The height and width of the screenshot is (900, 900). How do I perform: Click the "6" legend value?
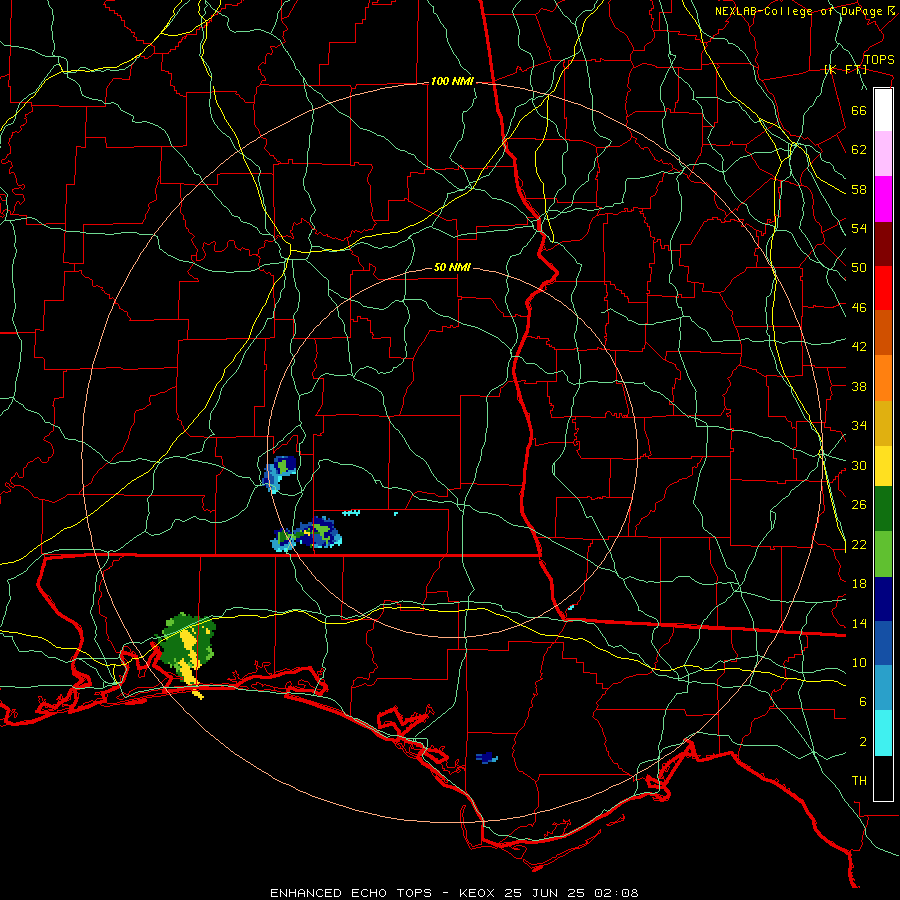863,701
